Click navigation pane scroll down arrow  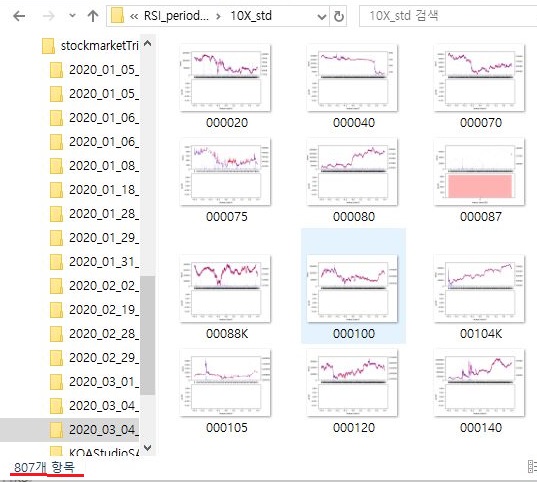tap(148, 447)
